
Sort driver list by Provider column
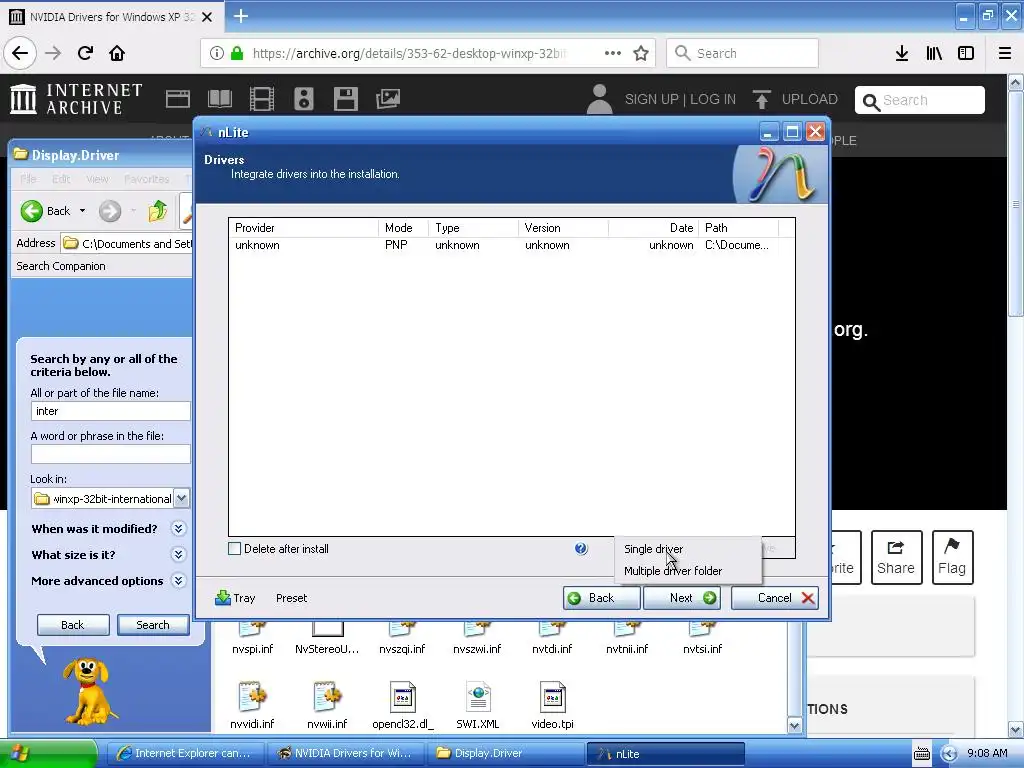(x=304, y=228)
